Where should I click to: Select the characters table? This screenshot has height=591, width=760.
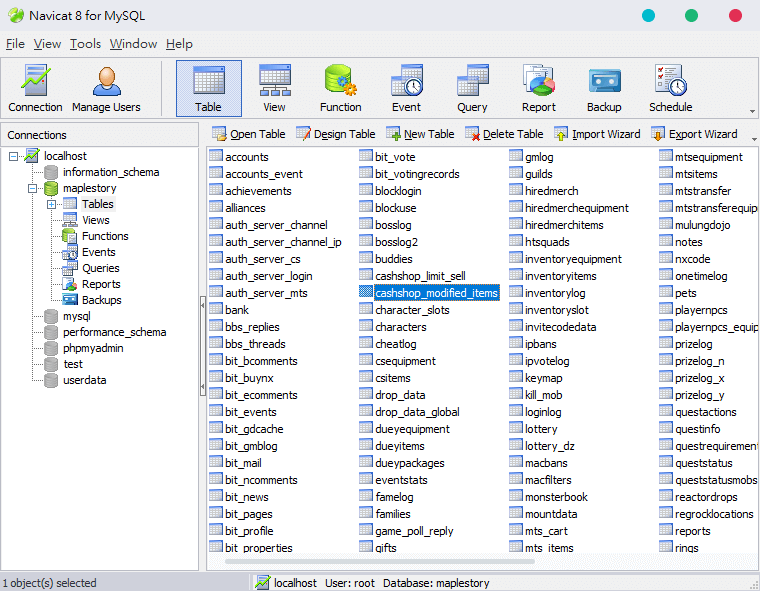click(x=400, y=327)
